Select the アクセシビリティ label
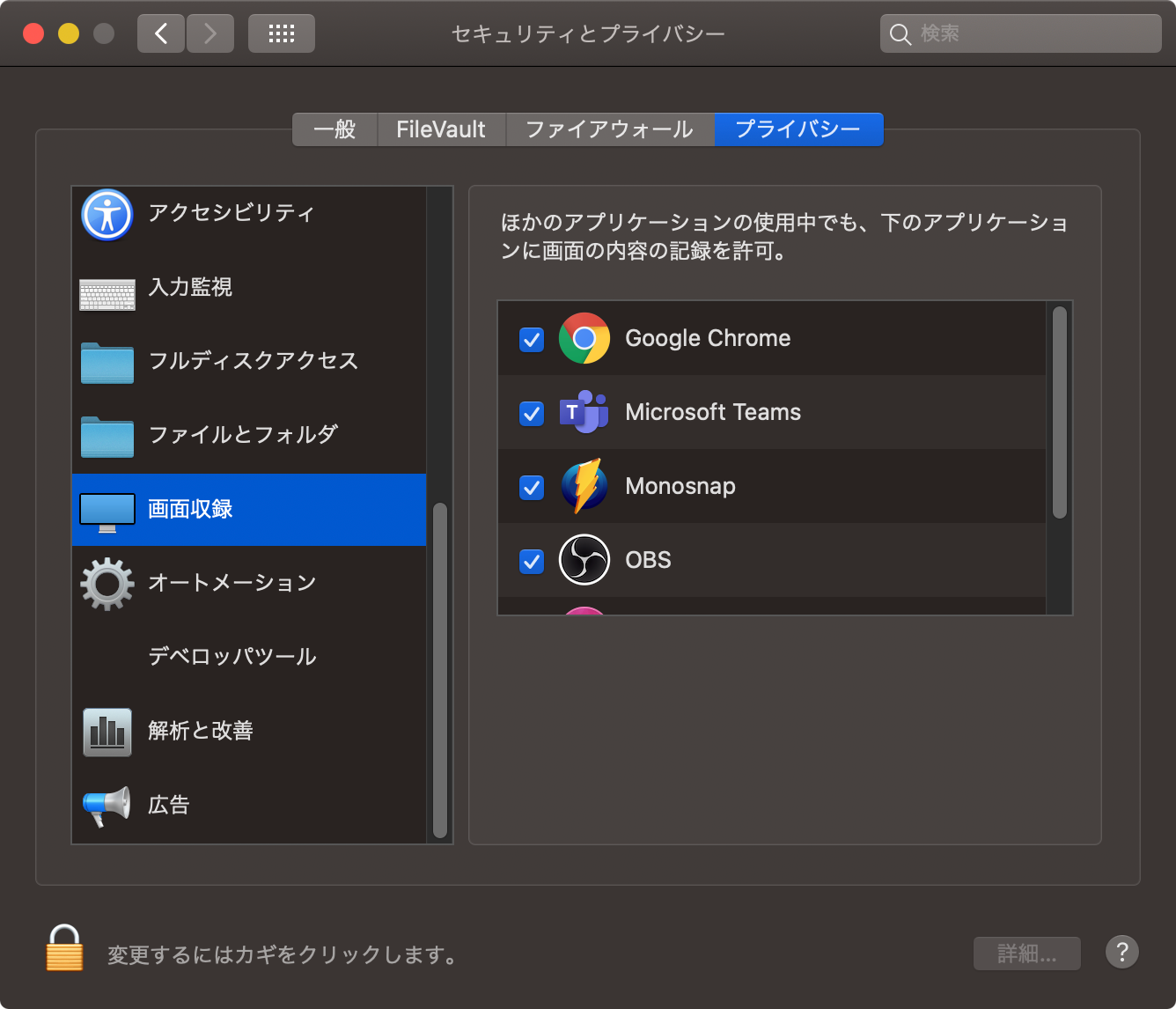Screen dimensions: 1176x1009 click(x=232, y=213)
